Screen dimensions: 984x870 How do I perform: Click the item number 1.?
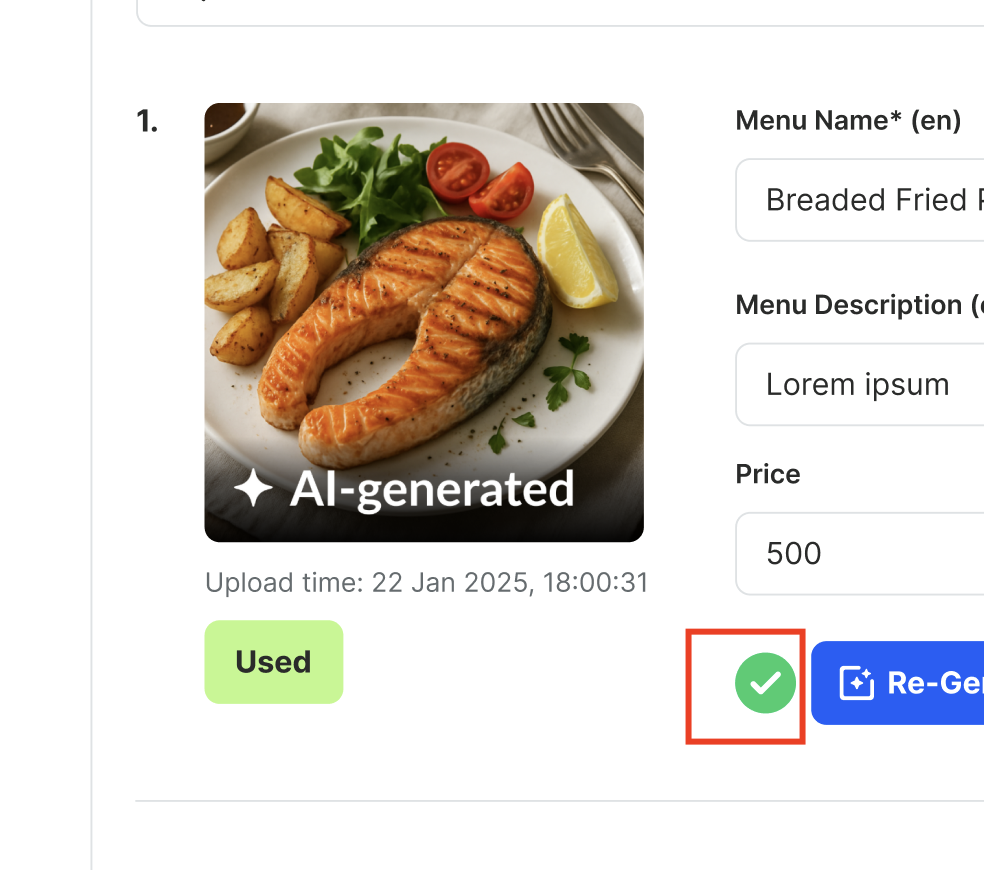coord(147,122)
